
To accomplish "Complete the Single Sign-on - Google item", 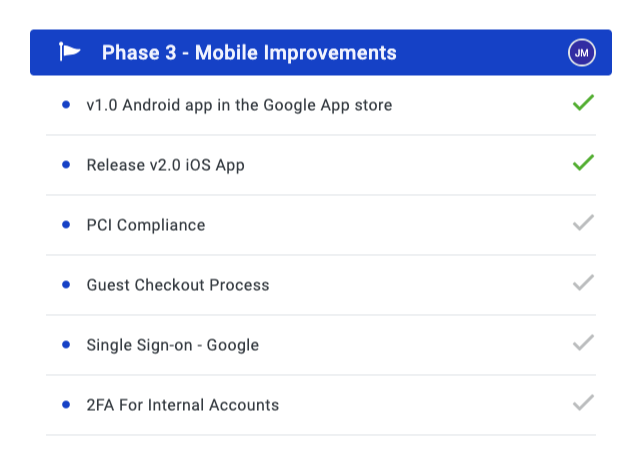I will pyautogui.click(x=583, y=343).
